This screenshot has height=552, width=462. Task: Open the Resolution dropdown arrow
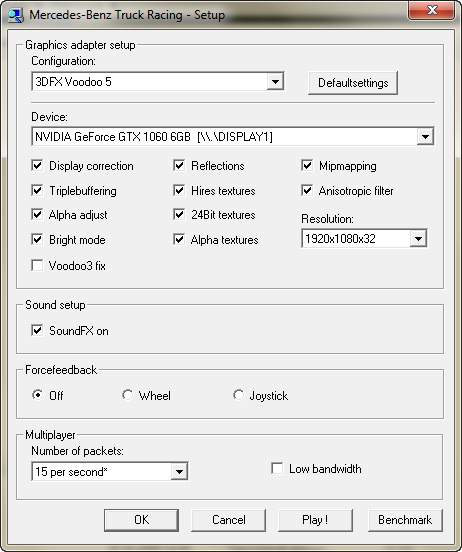click(x=418, y=239)
